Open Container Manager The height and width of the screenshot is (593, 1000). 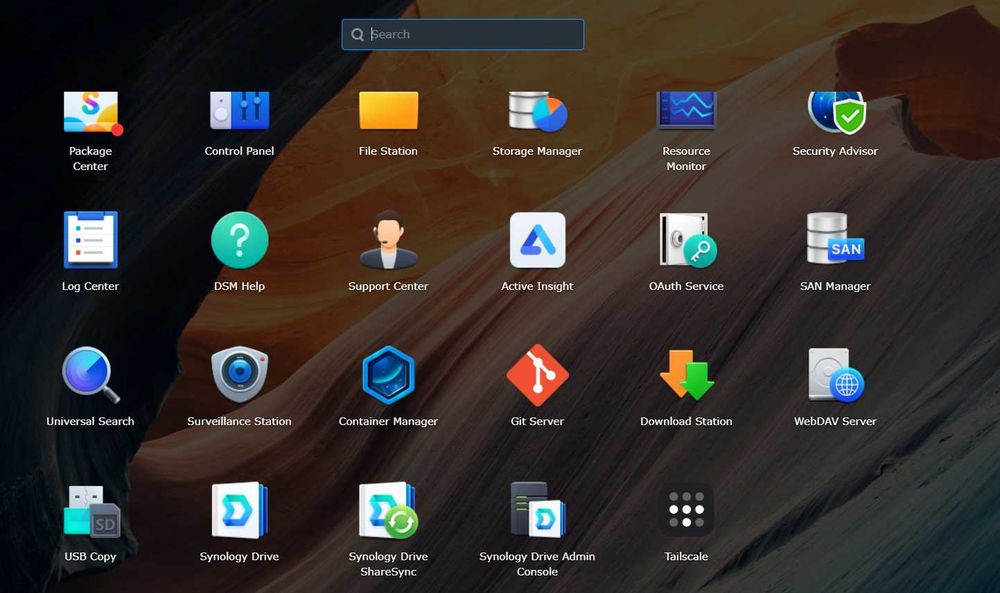[388, 375]
